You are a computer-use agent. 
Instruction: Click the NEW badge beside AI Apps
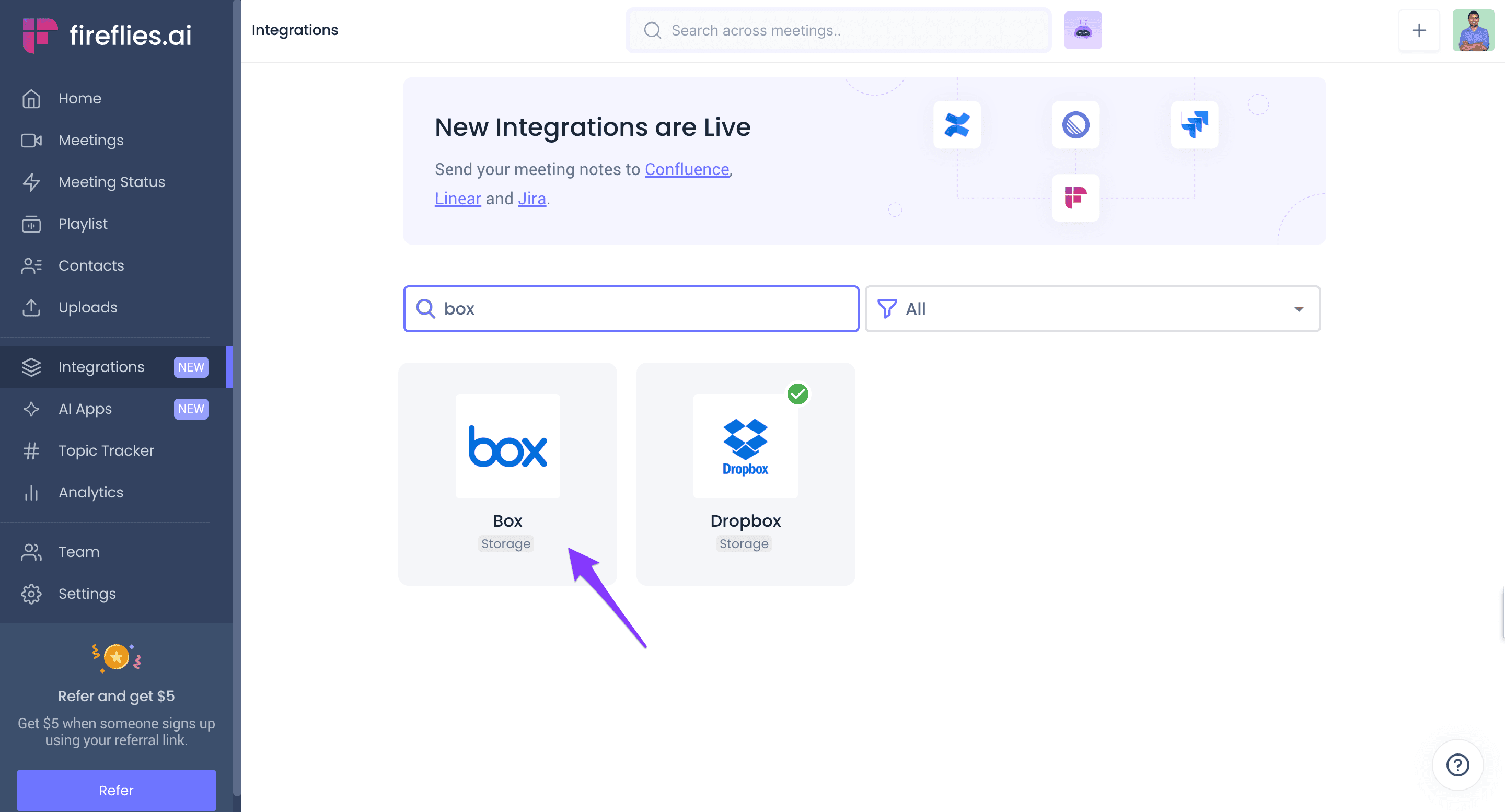(x=191, y=409)
